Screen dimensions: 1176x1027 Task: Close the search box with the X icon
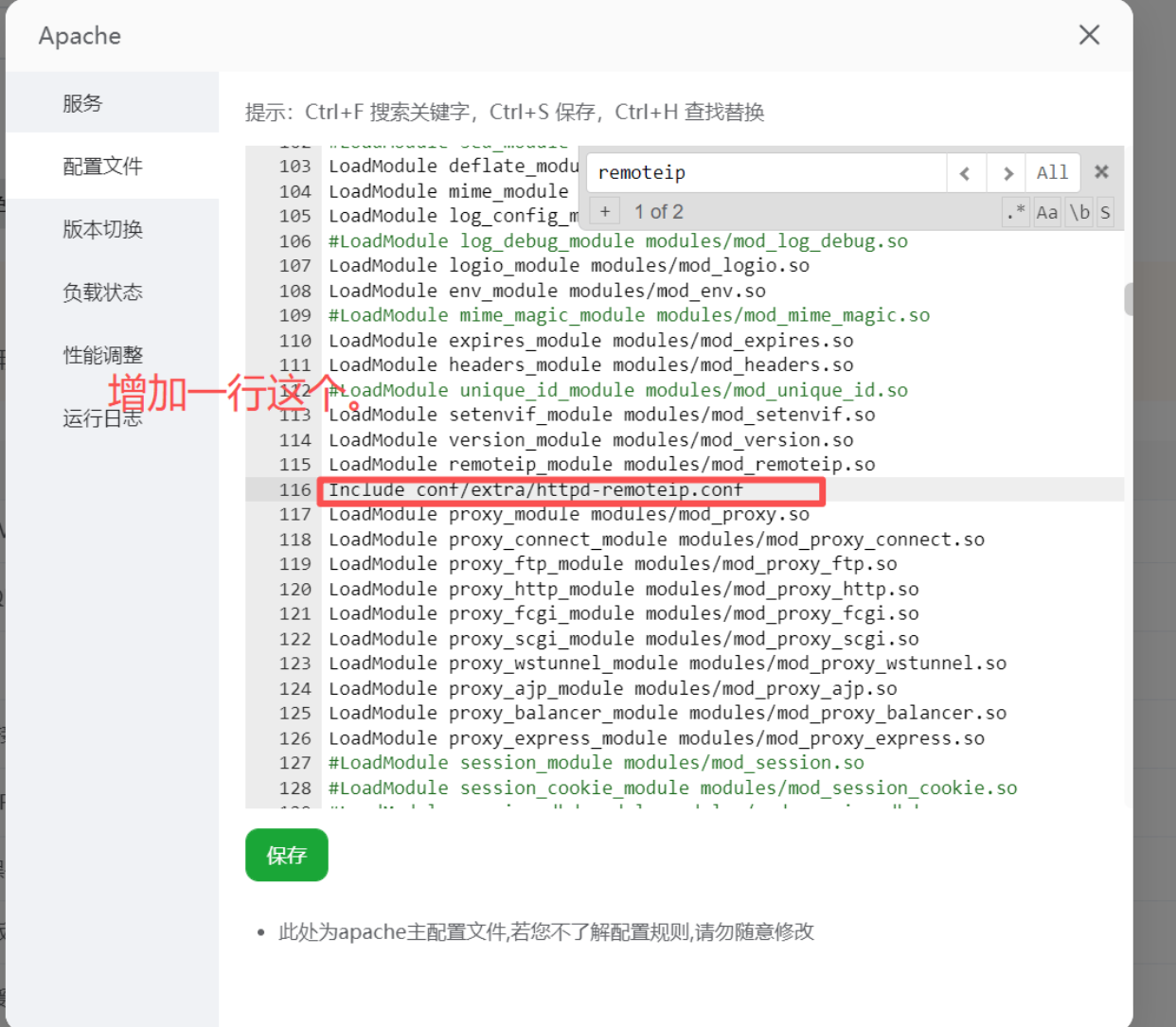[1101, 172]
